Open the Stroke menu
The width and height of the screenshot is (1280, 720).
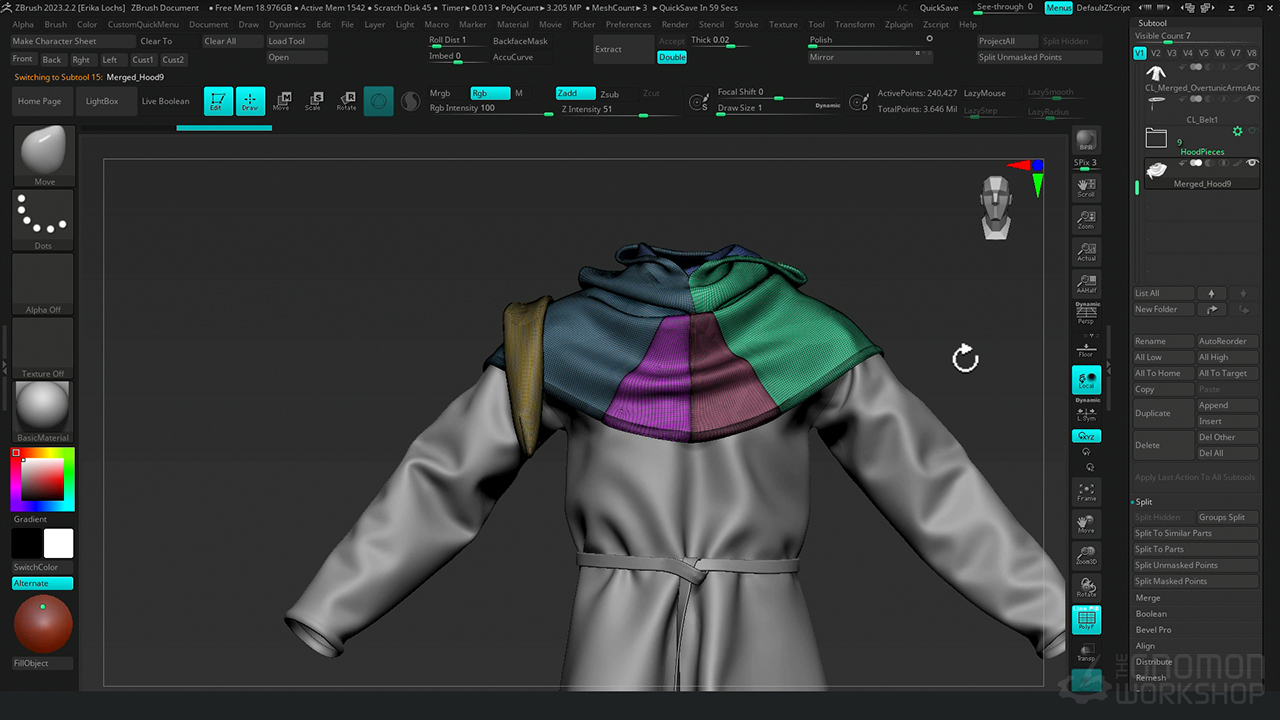(746, 24)
